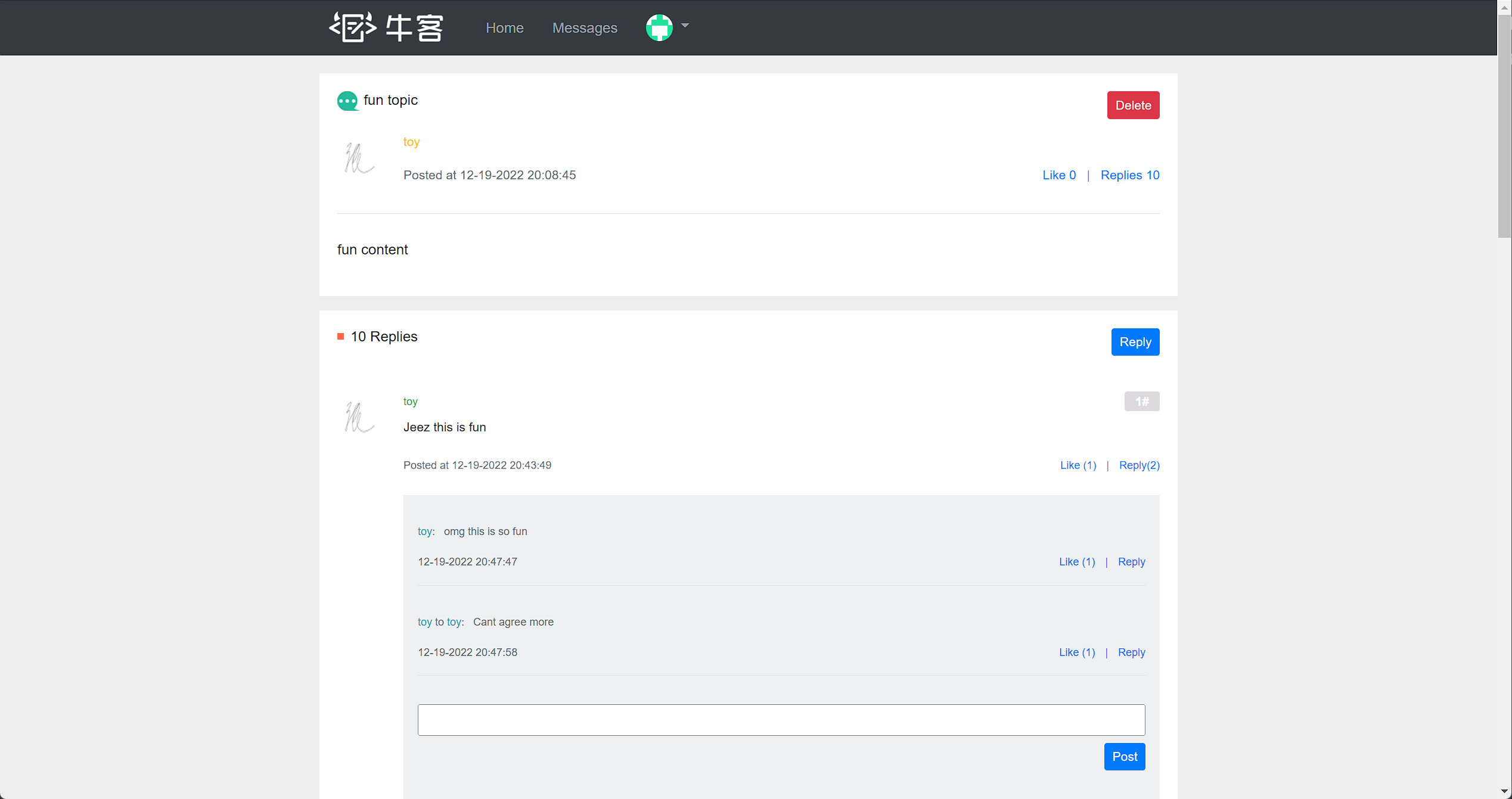The height and width of the screenshot is (799, 1512).
Task: Toggle the Reply(2) thread link
Action: [x=1138, y=465]
